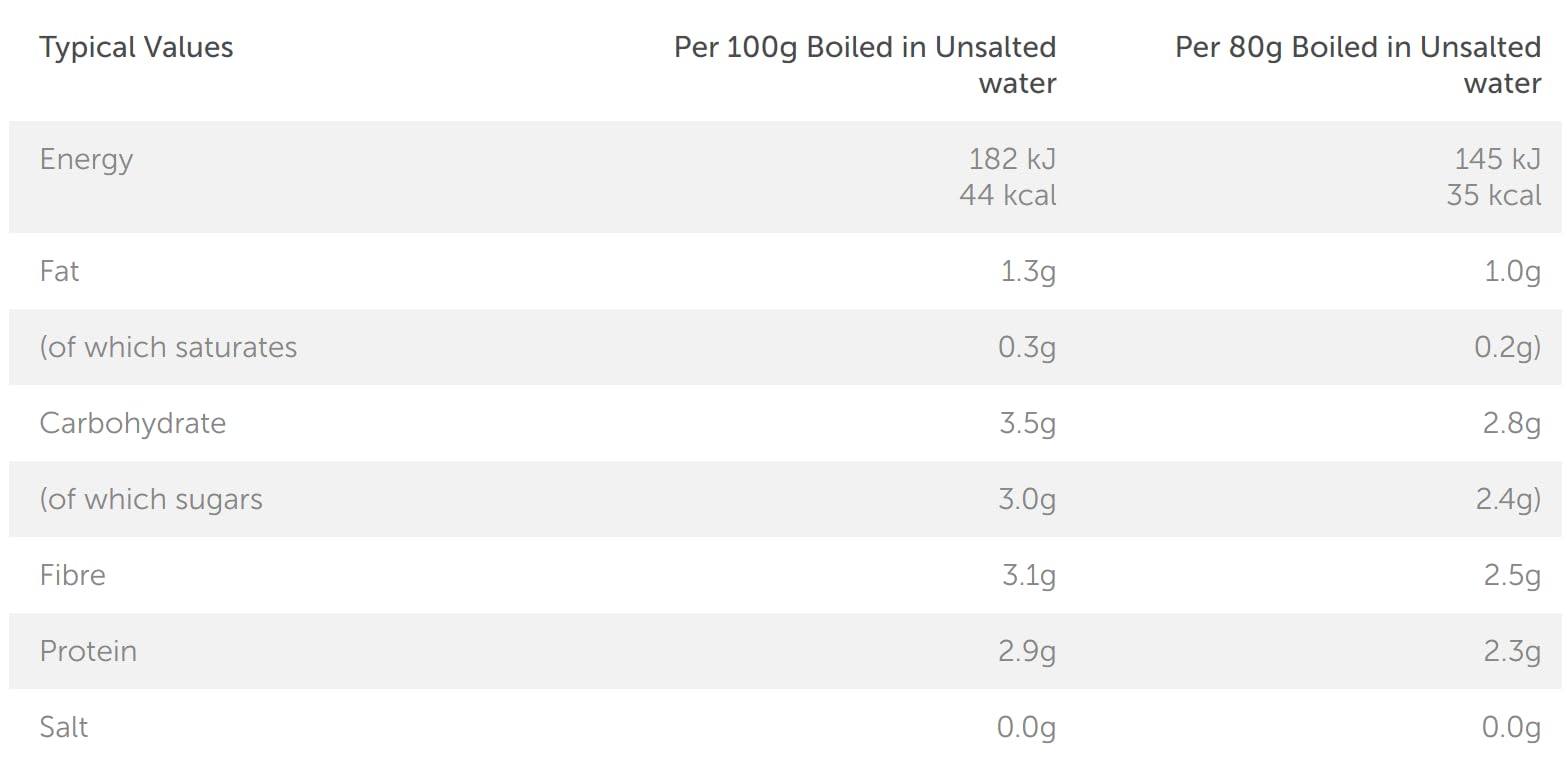Select the Salt row label
Viewport: 1566px width, 774px height.
pyautogui.click(x=64, y=727)
